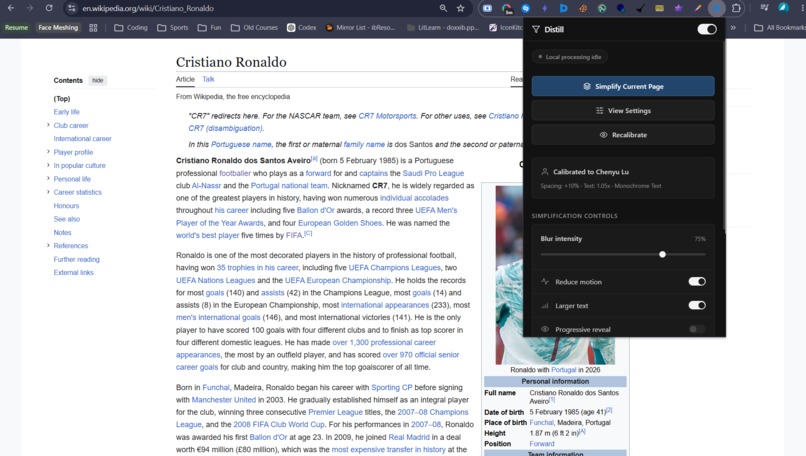The image size is (806, 456).
Task: Click the Distill funnel logo icon
Action: click(536, 29)
